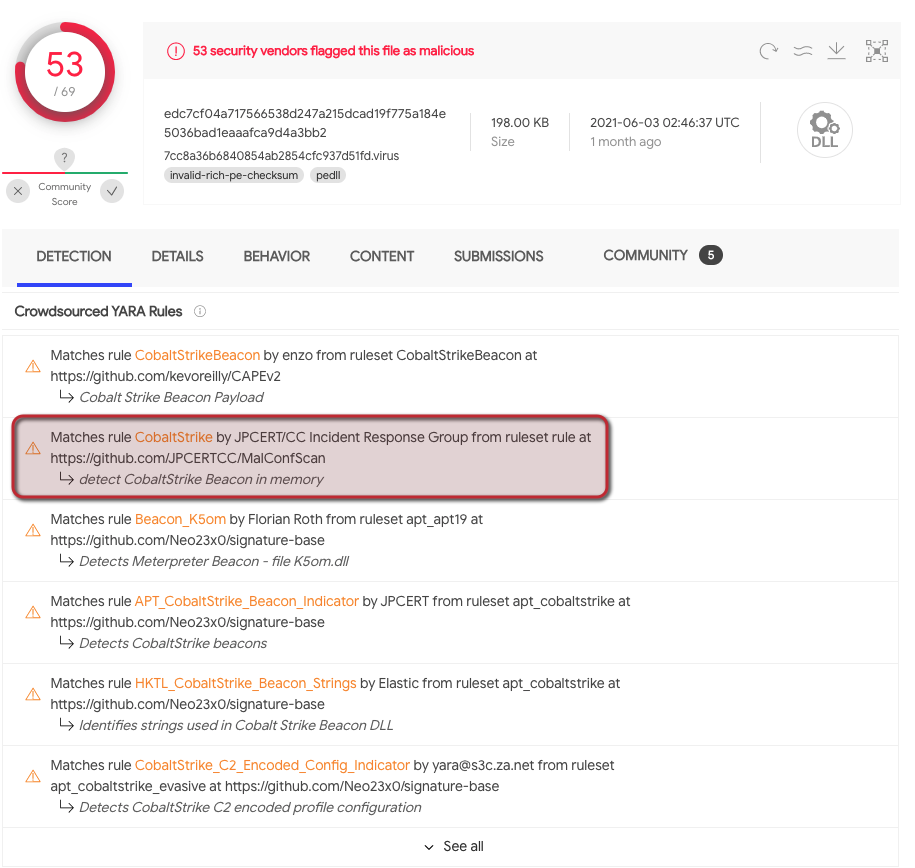Click description detect CobaltStrike Beacon in memory
The width and height of the screenshot is (915, 868).
(x=201, y=479)
